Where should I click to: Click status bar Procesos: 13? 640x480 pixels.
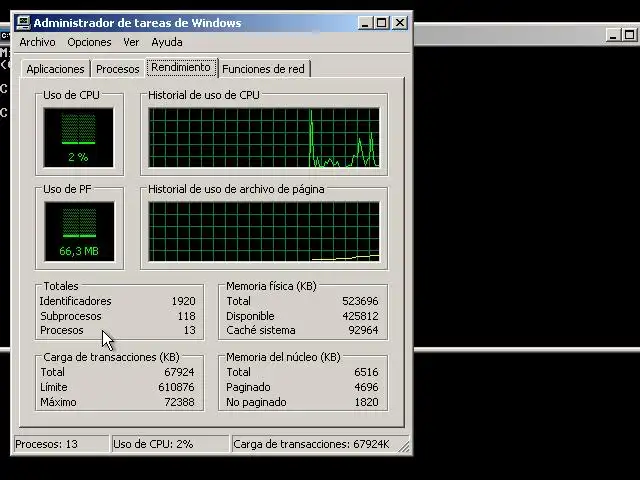click(x=61, y=444)
